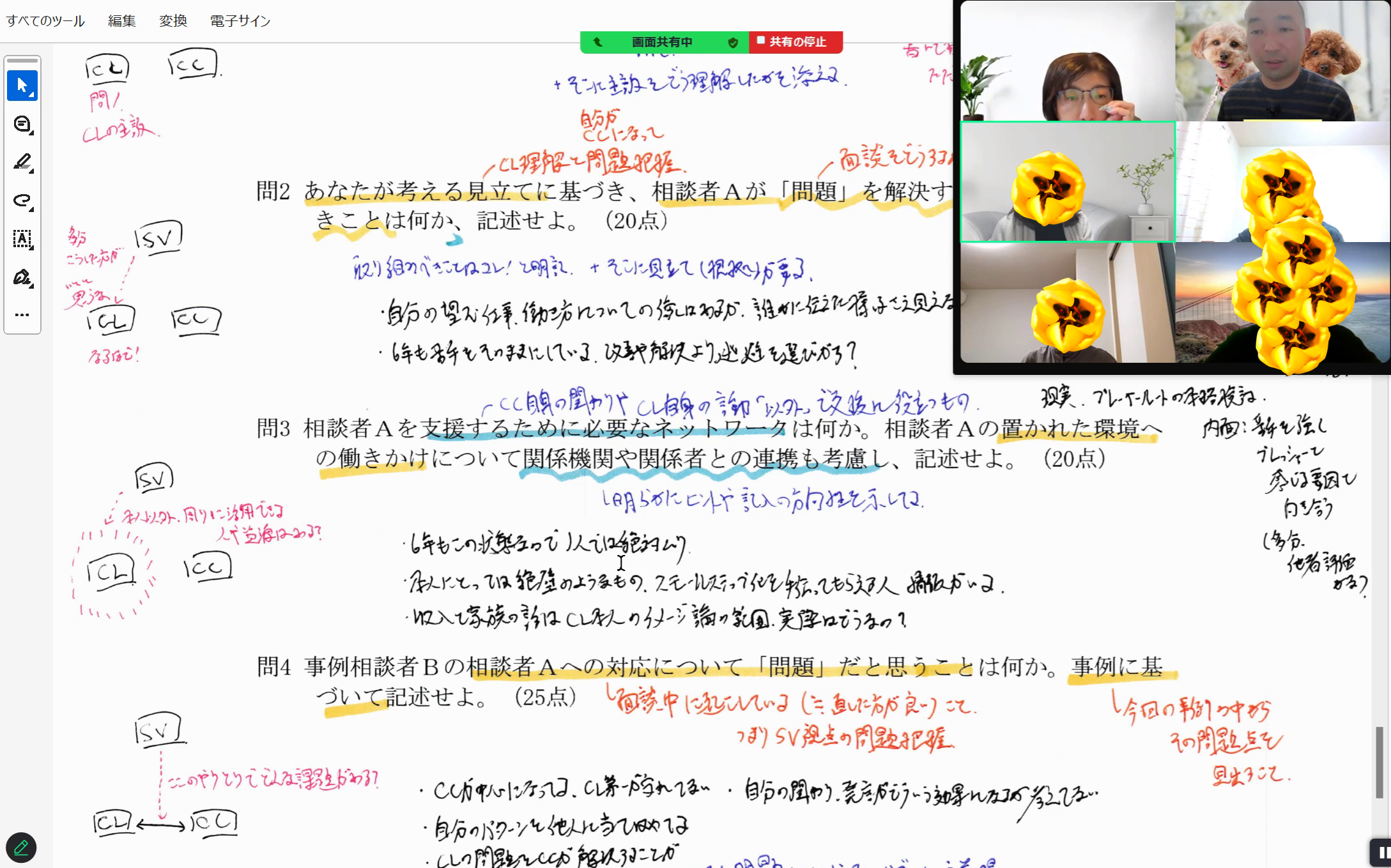Select the freehand draw loop tool

[x=22, y=201]
